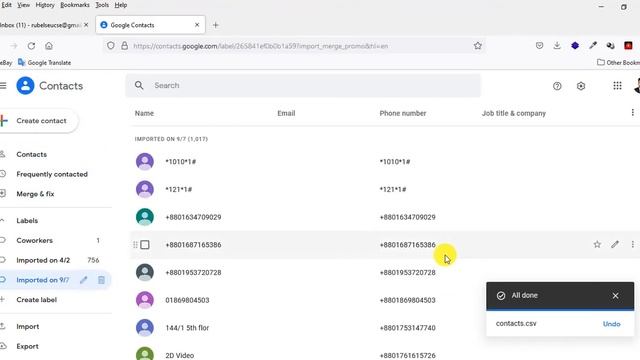Viewport: 640px width, 360px height.
Task: Go to browser home page icon
Action: 49,46
